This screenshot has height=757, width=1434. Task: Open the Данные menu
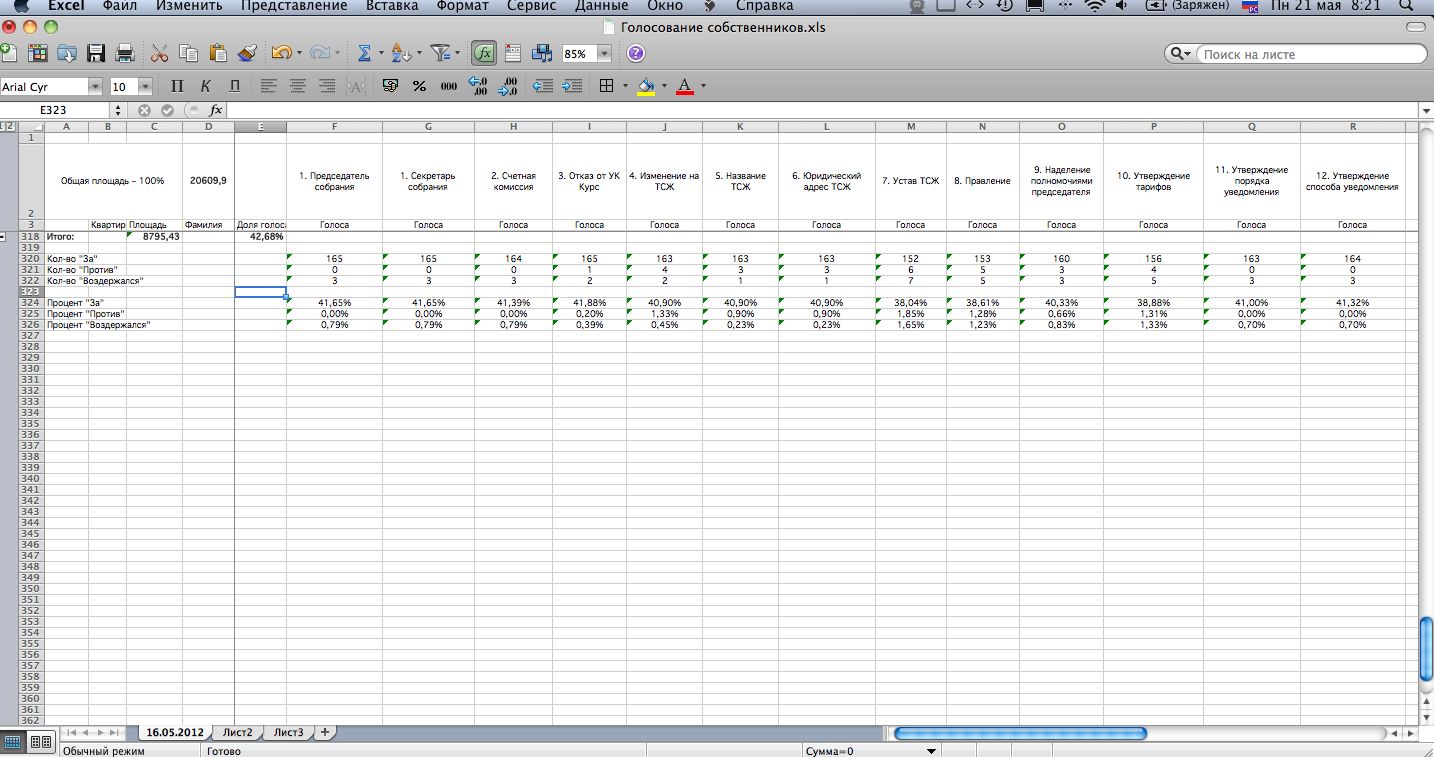tap(602, 6)
